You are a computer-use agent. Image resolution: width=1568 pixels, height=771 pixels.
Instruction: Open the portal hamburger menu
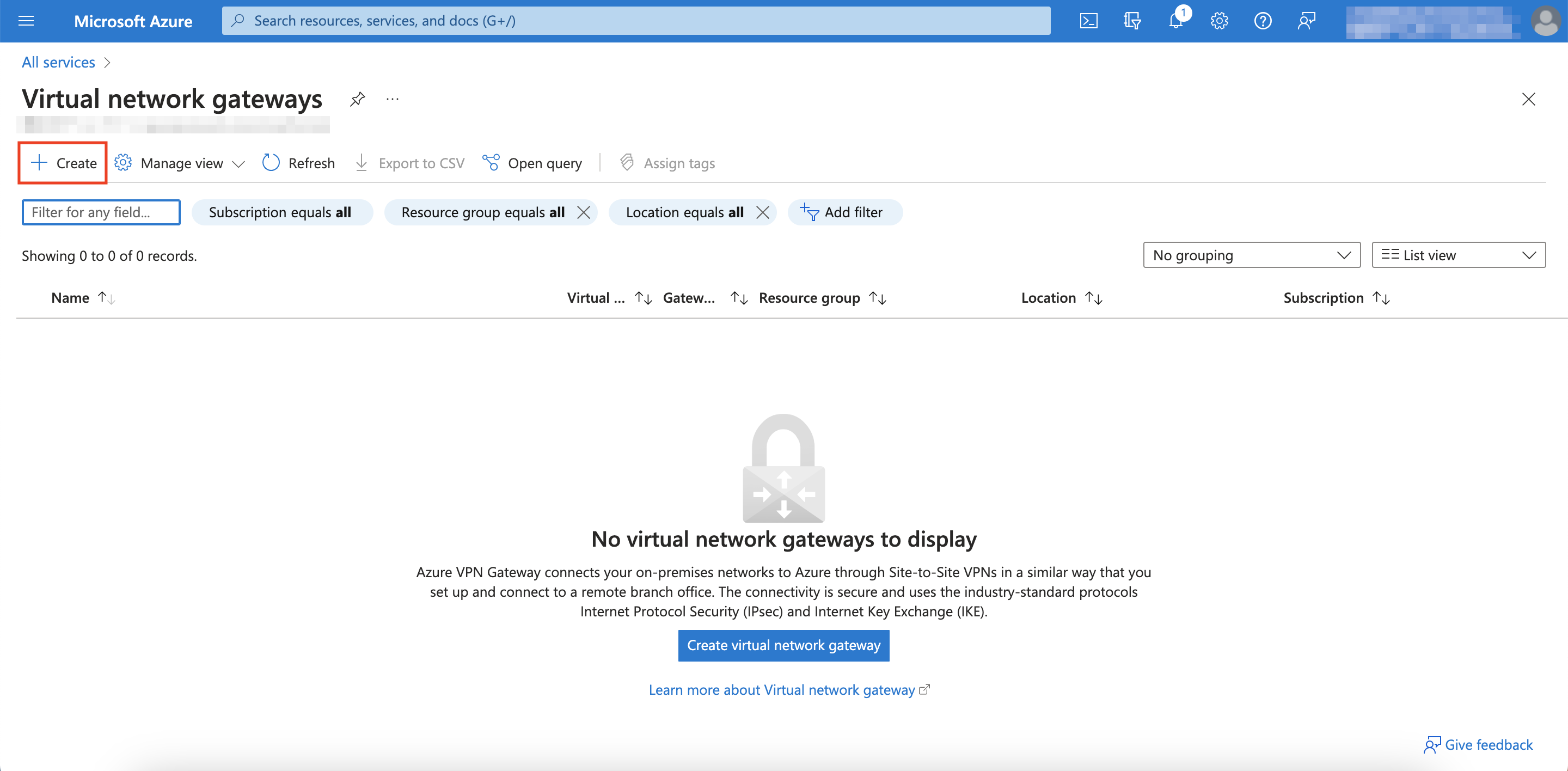(26, 20)
